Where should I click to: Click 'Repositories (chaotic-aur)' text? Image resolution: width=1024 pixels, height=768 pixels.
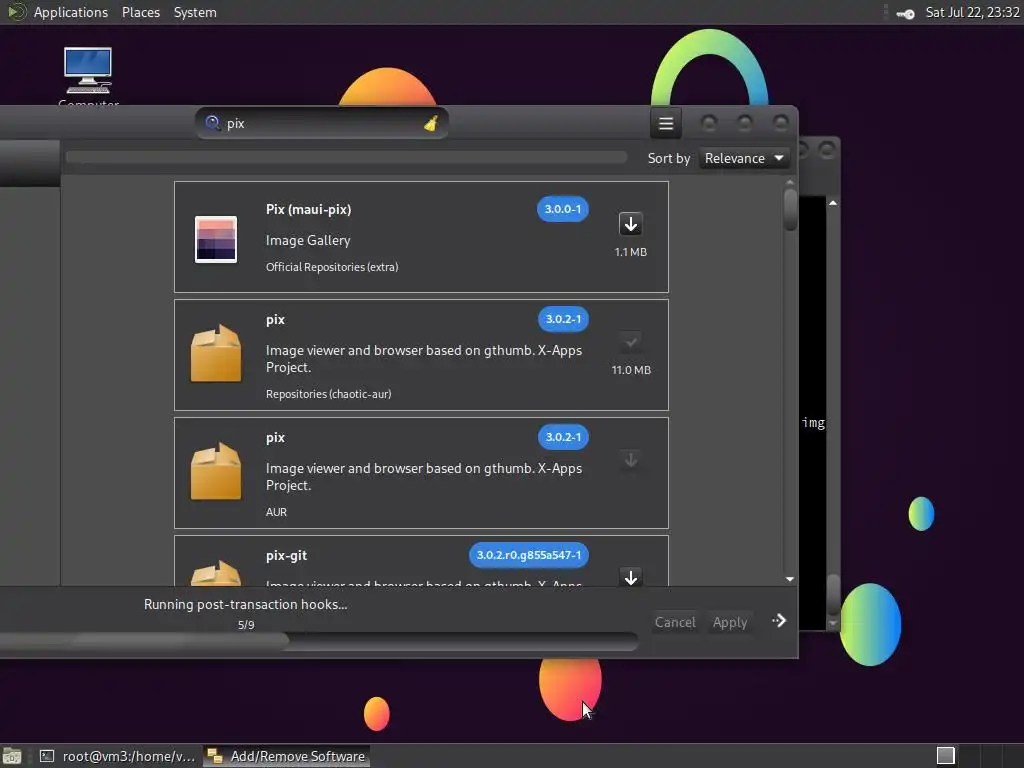coord(328,394)
